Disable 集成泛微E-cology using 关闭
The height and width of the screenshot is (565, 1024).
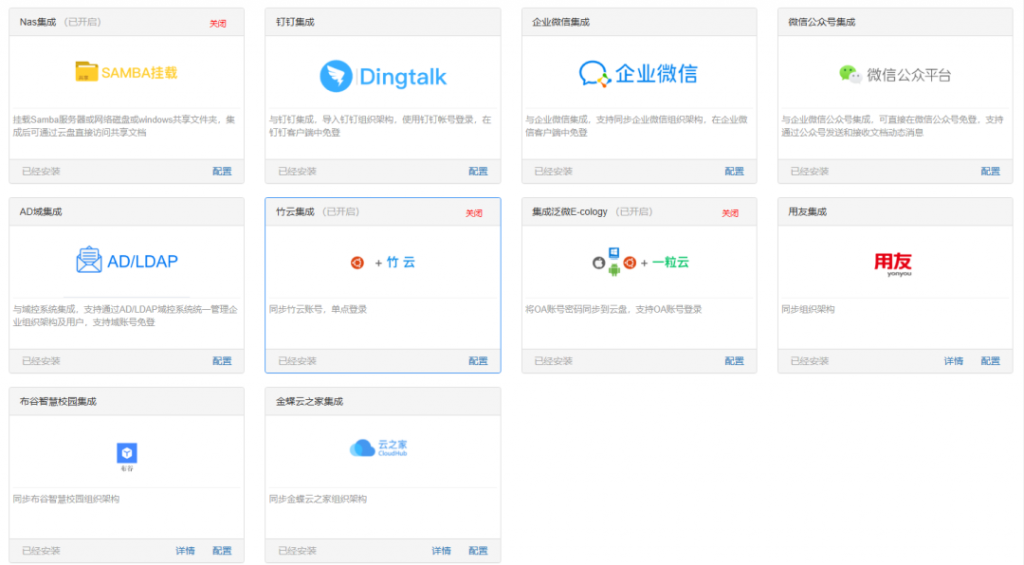[x=730, y=213]
